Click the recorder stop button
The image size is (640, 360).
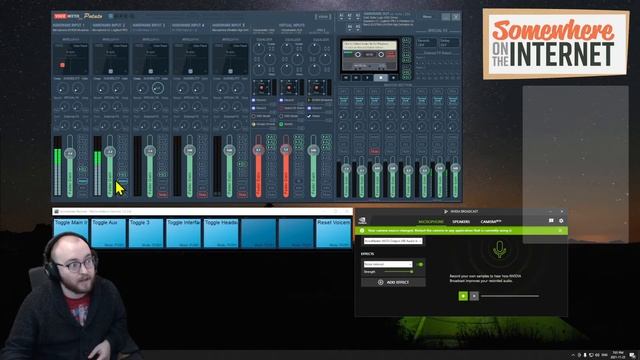pyautogui.click(x=381, y=77)
